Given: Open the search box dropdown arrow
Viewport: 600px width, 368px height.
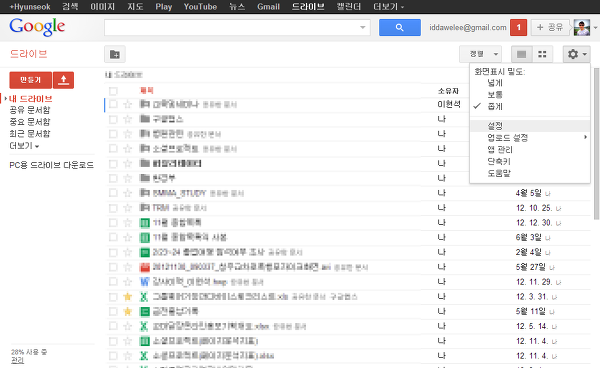Looking at the screenshot, I should click(x=362, y=28).
